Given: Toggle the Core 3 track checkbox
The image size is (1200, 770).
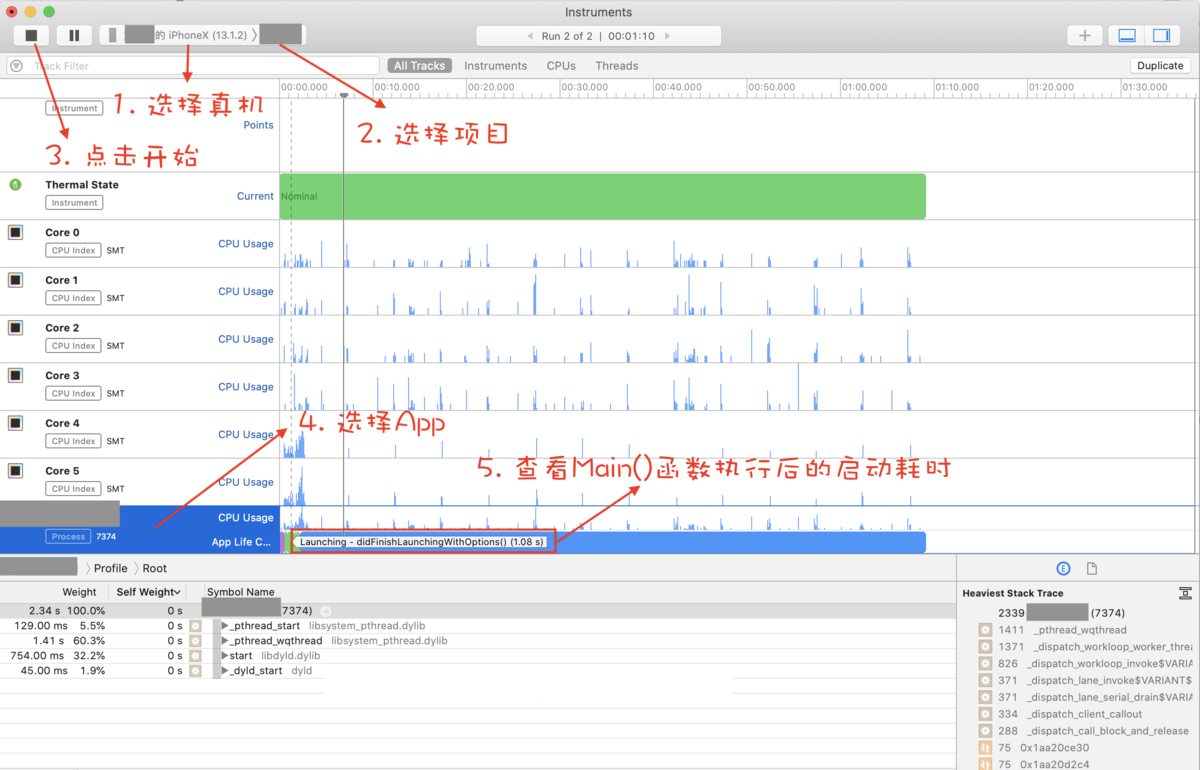Looking at the screenshot, I should click(x=14, y=375).
